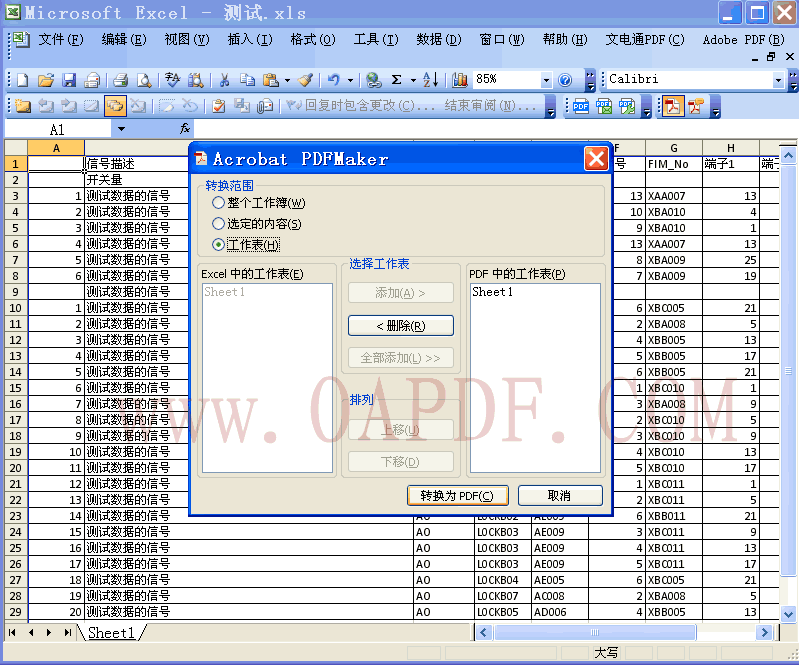Click the A1 Name Box field
This screenshot has height=665, width=799.
pos(58,129)
